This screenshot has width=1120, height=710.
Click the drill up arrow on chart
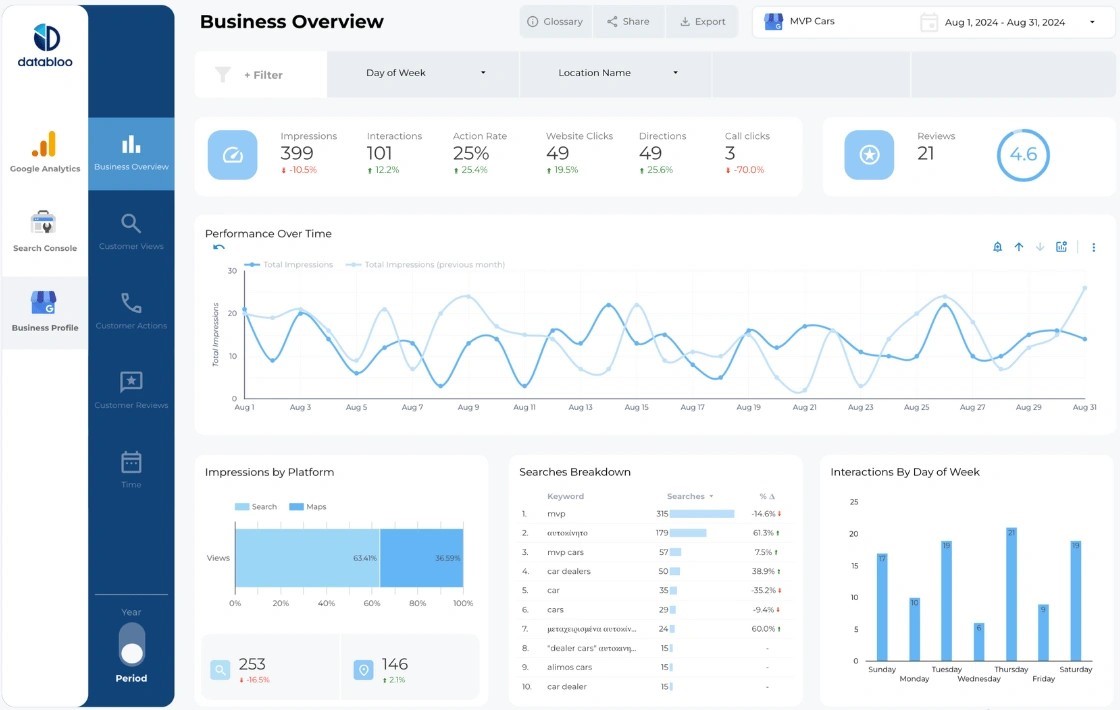[1018, 247]
